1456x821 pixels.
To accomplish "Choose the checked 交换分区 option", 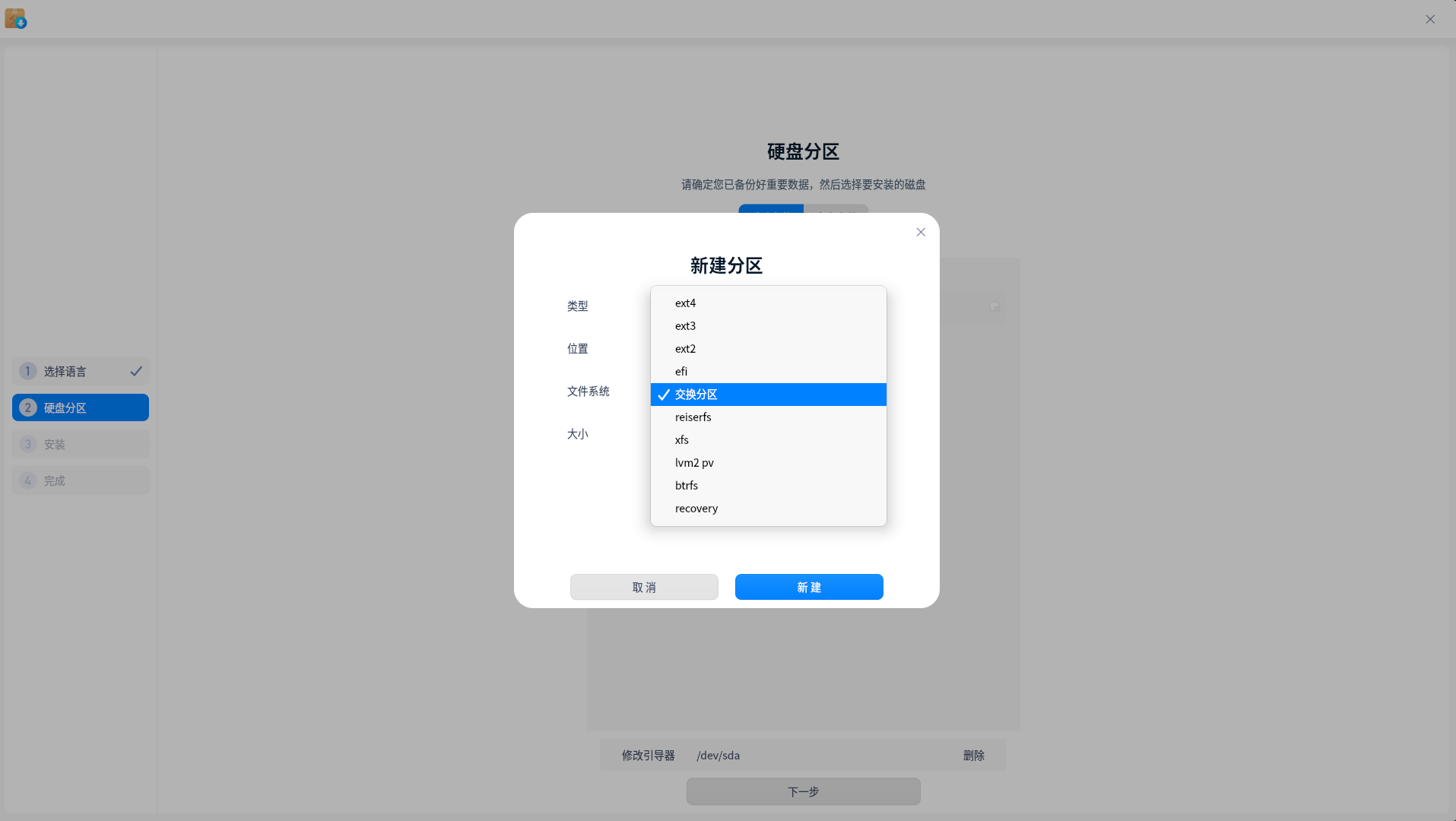I will click(x=768, y=395).
